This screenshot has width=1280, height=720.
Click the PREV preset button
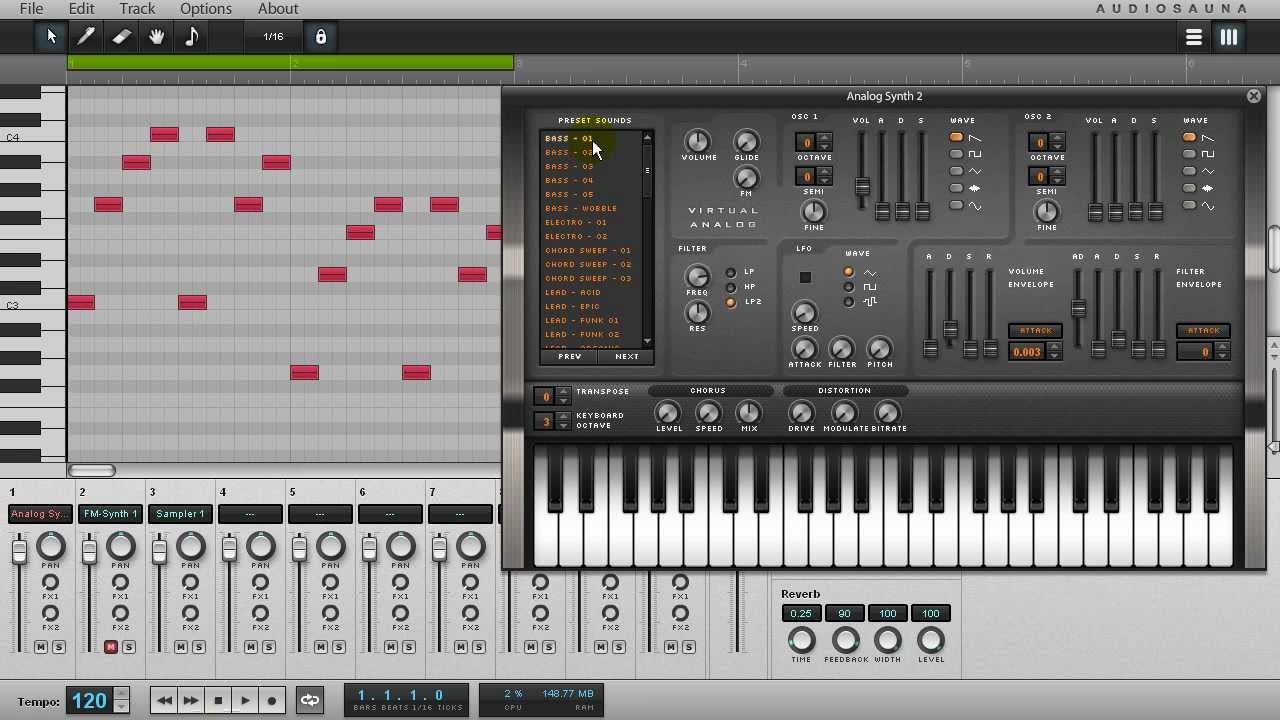(569, 356)
